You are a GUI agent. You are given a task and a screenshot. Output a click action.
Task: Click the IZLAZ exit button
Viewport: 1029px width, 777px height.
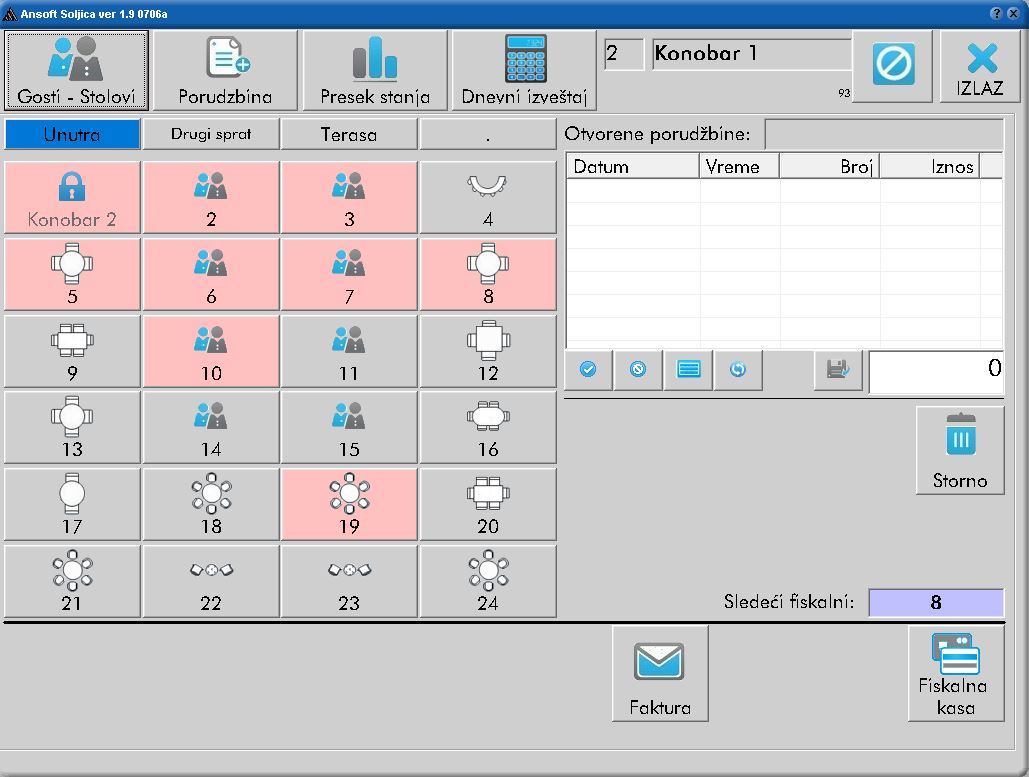tap(980, 66)
